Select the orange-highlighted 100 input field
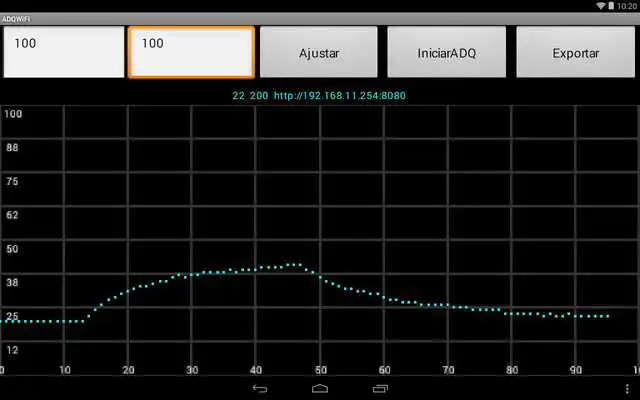The width and height of the screenshot is (640, 400). [x=191, y=52]
